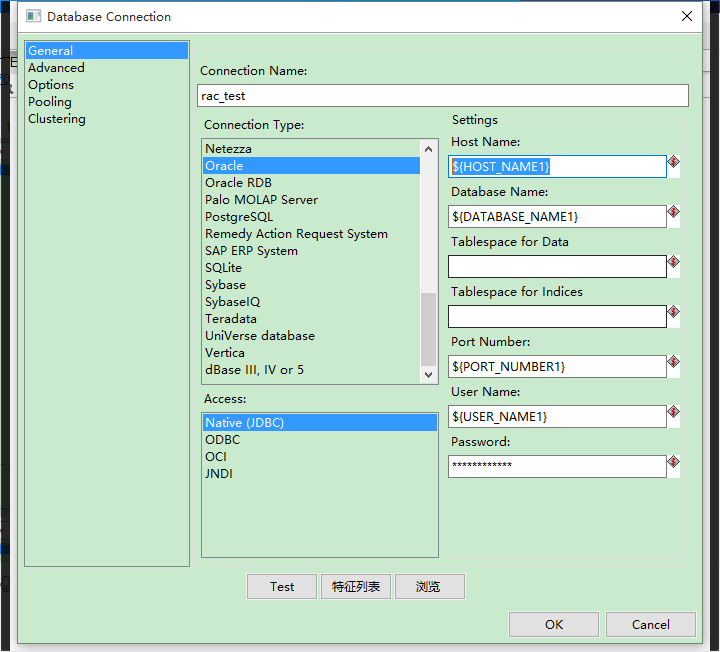This screenshot has height=652, width=720.
Task: Click the Tablespace for Indices input field
Action: coord(557,316)
